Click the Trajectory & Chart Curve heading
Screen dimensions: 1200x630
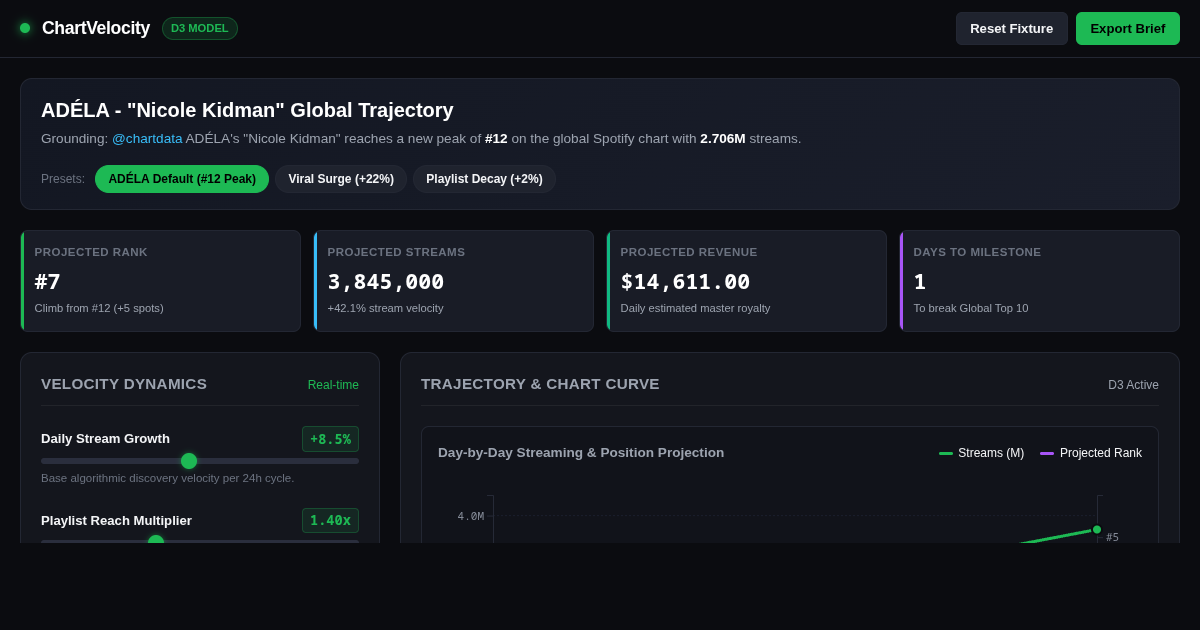tap(540, 384)
